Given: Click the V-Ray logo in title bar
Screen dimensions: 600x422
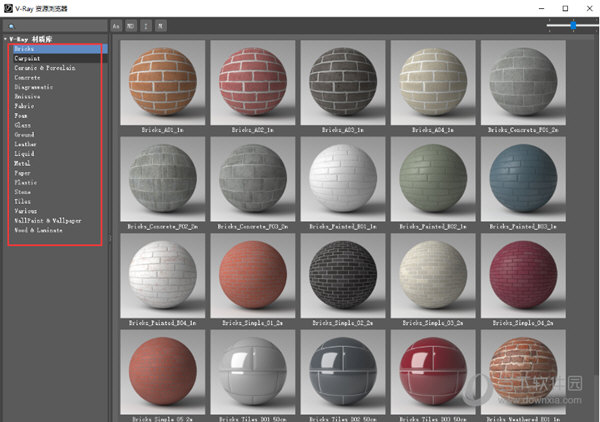Looking at the screenshot, I should (8, 7).
